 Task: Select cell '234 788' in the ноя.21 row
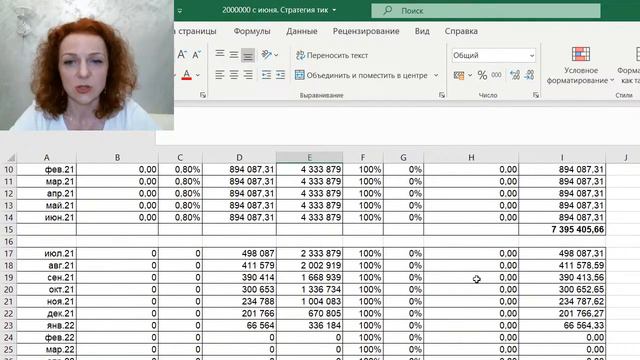tap(239, 302)
